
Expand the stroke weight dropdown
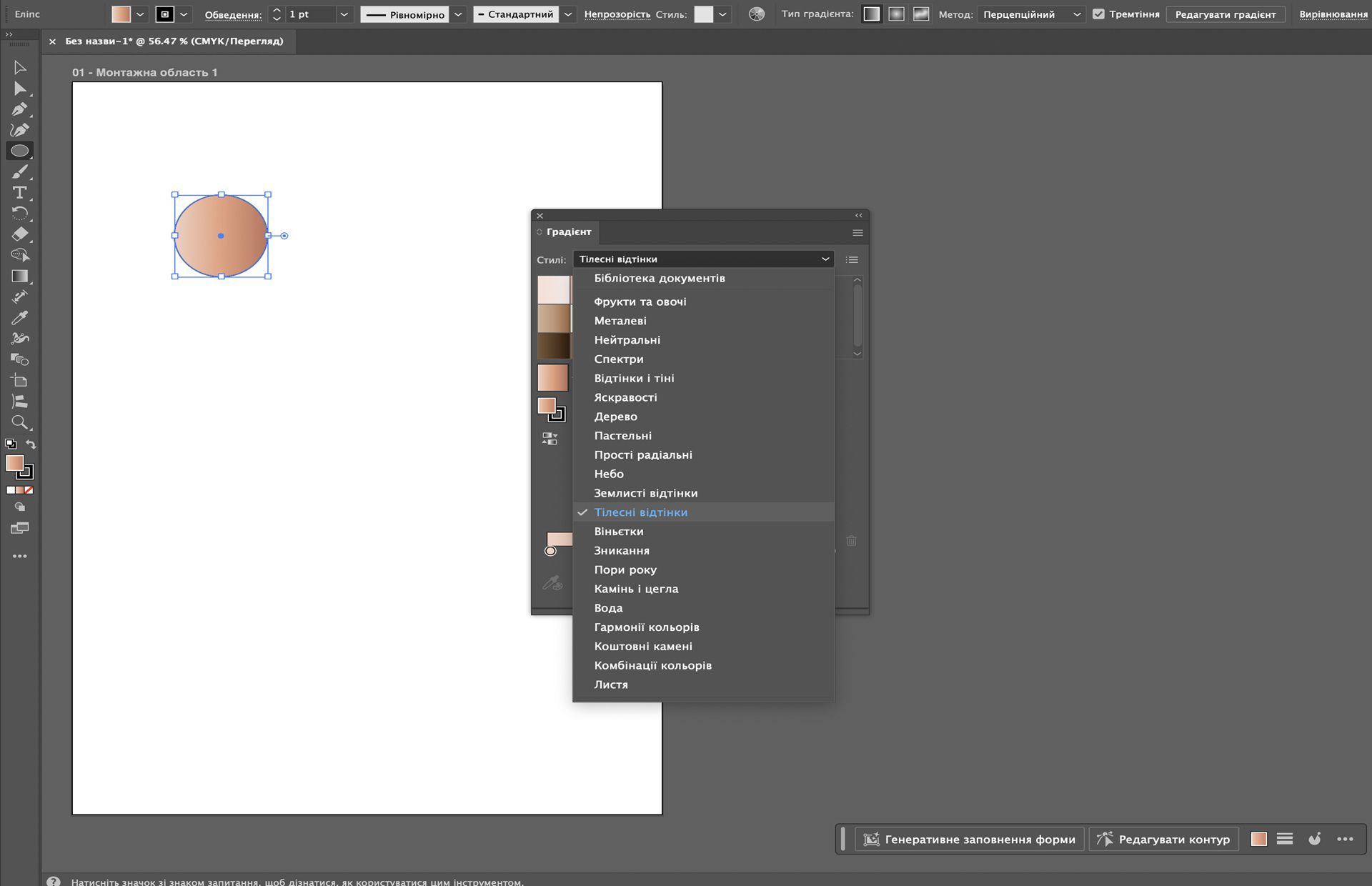[x=344, y=14]
